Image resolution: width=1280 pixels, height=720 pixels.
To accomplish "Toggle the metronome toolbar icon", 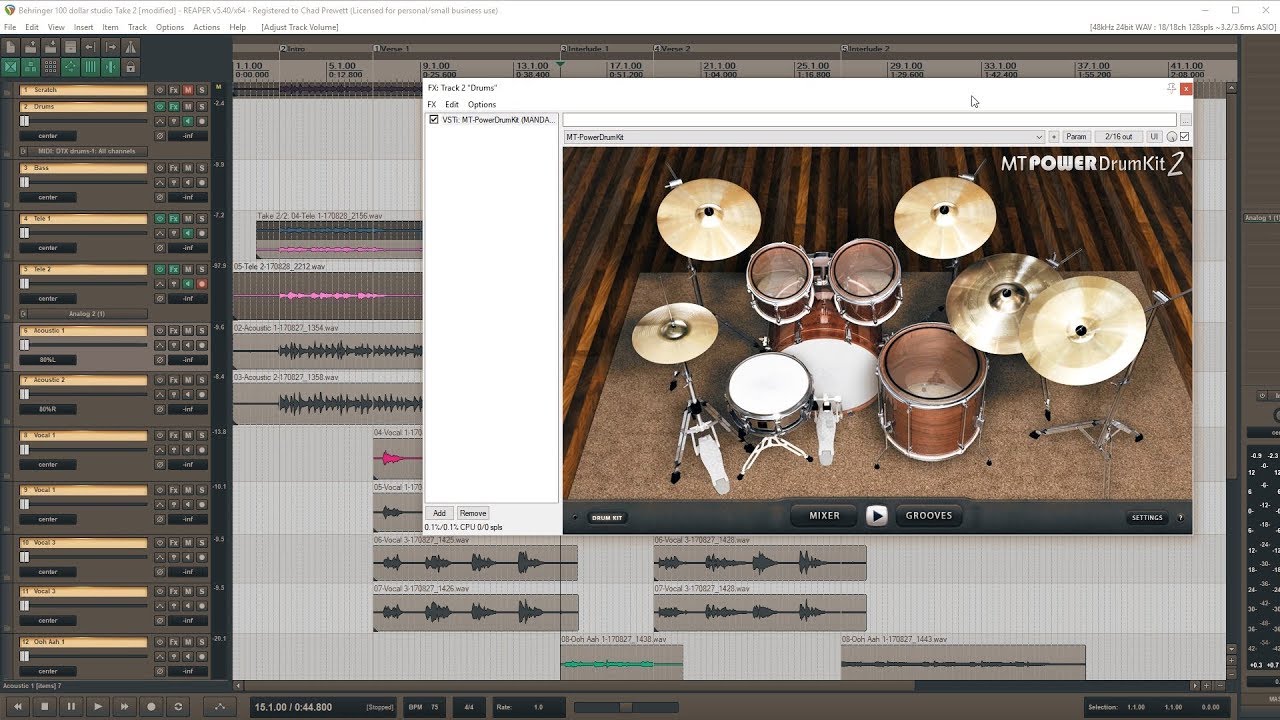I will (x=131, y=47).
